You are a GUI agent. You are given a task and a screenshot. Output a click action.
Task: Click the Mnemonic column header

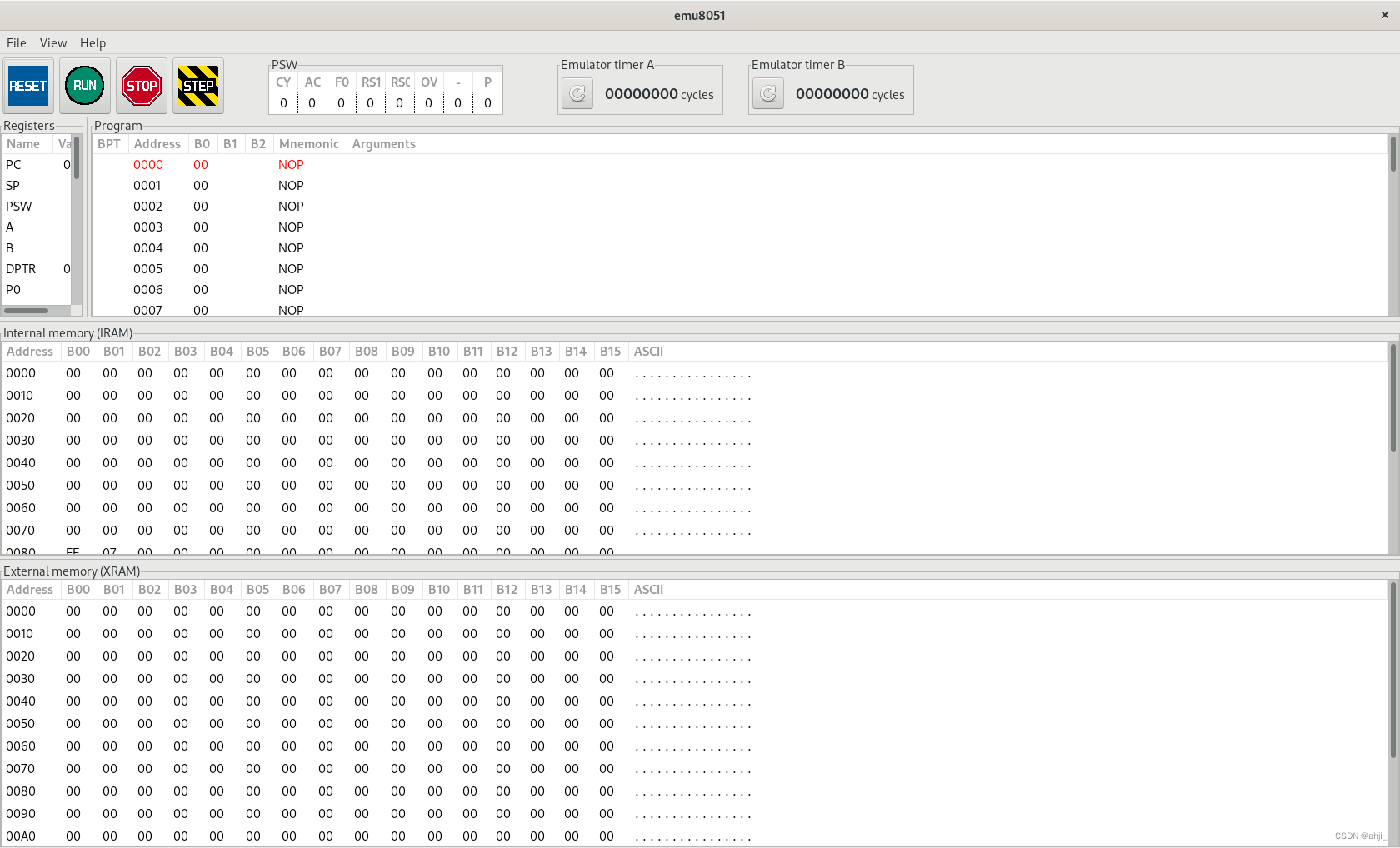pos(309,144)
